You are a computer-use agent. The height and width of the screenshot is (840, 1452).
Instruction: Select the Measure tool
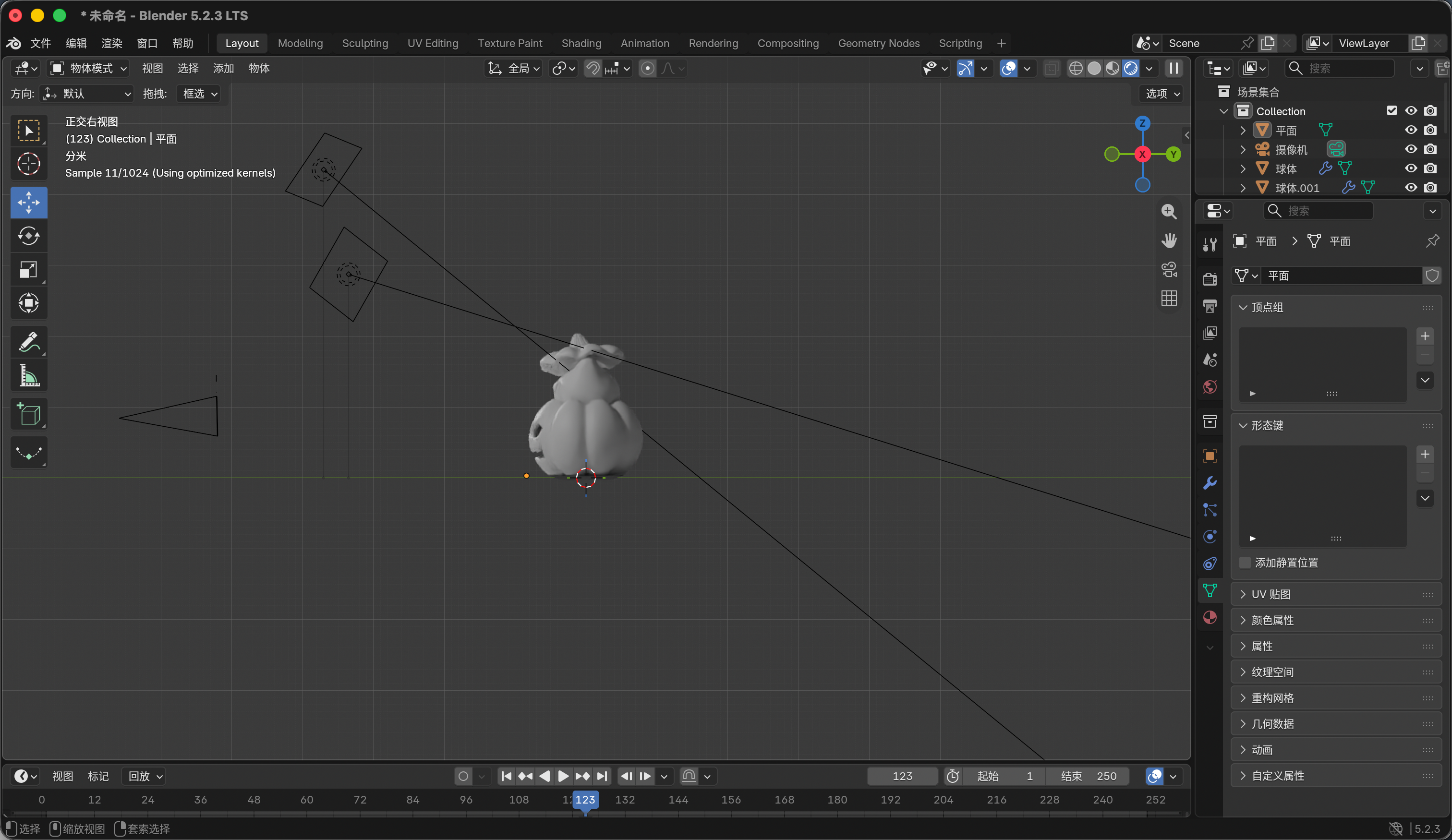point(29,376)
